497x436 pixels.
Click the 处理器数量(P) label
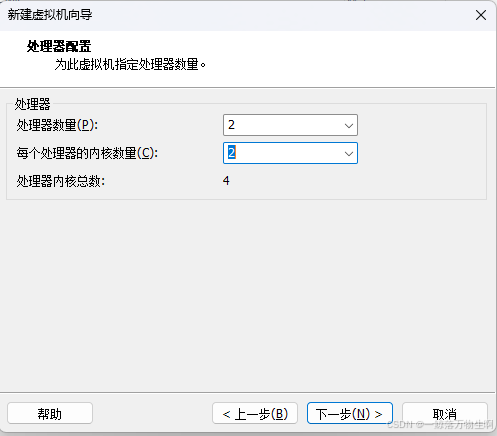[x=57, y=125]
